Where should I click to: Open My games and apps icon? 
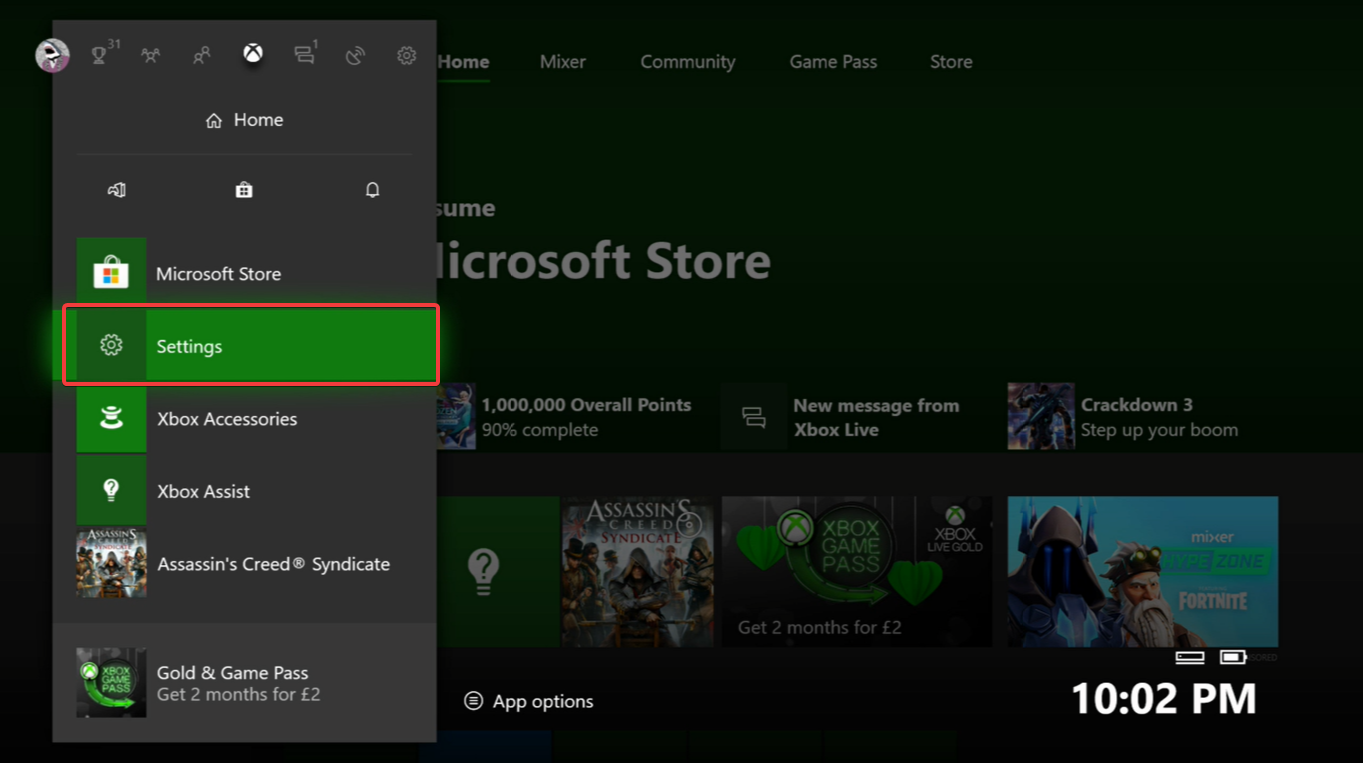click(x=117, y=190)
